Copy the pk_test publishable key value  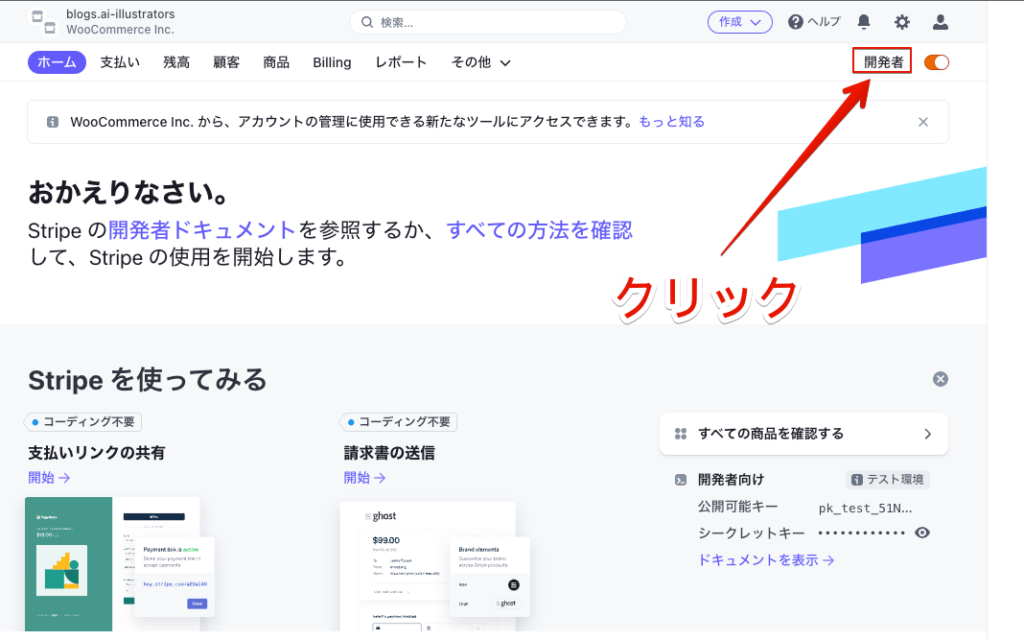coord(865,507)
